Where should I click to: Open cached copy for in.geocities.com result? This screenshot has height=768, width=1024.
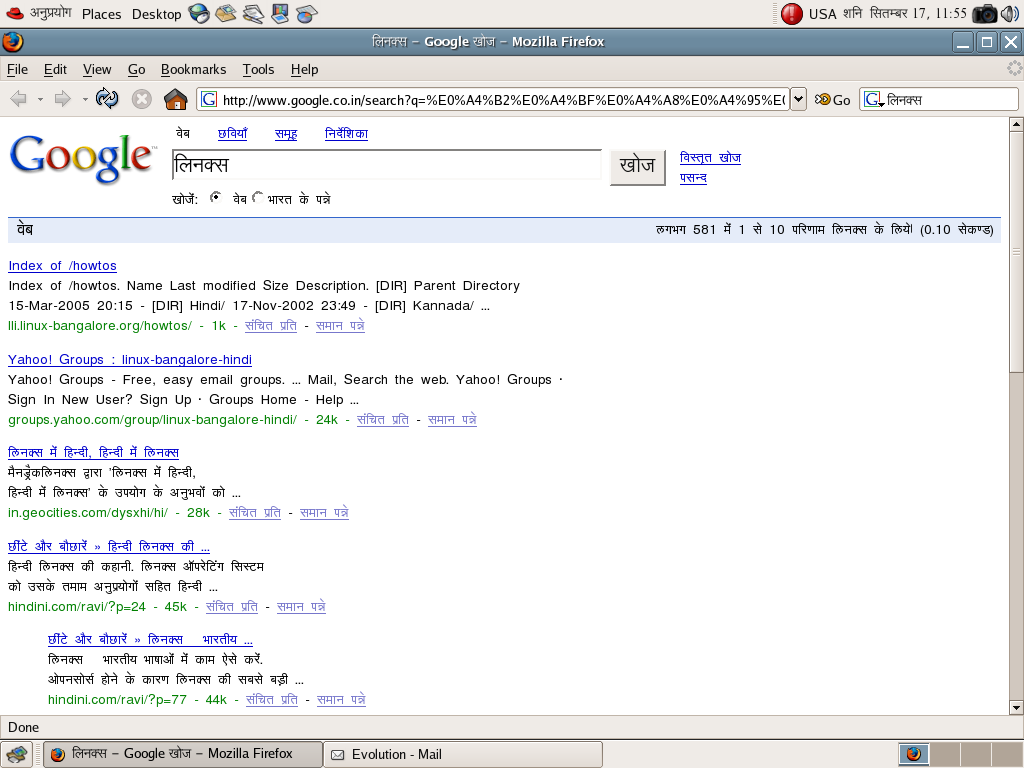255,513
